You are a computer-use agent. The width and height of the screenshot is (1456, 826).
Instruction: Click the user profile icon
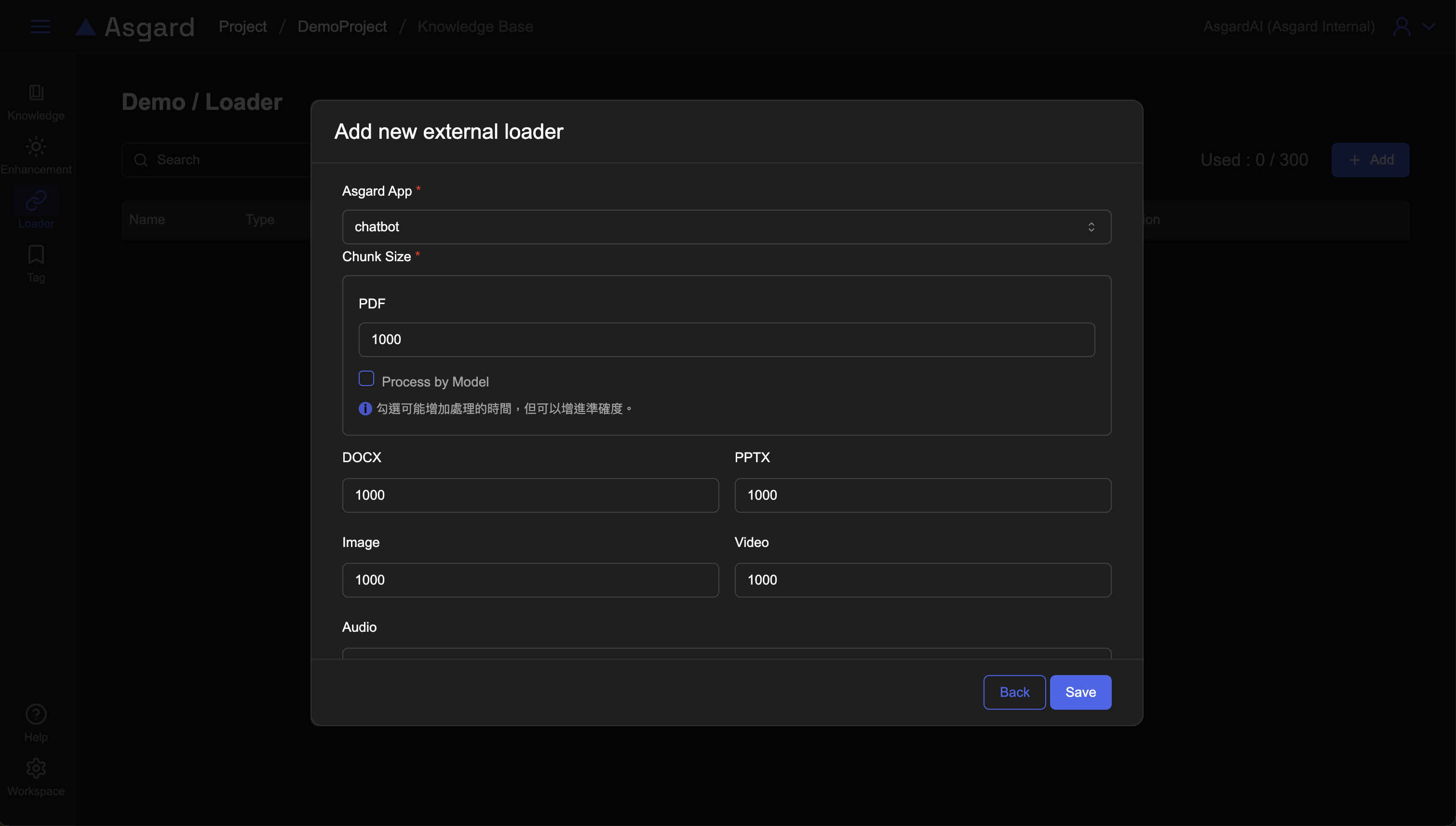[1402, 27]
